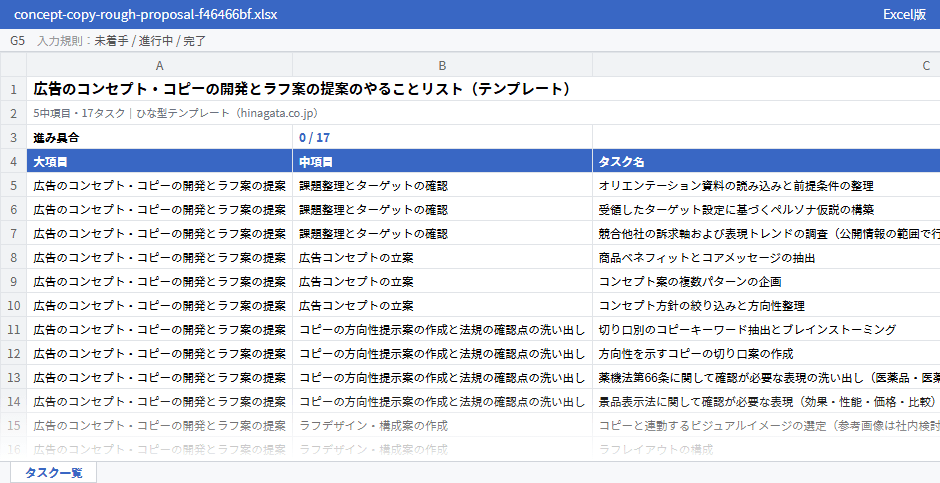Click the 大項目 header cell
The height and width of the screenshot is (483, 940).
(159, 161)
